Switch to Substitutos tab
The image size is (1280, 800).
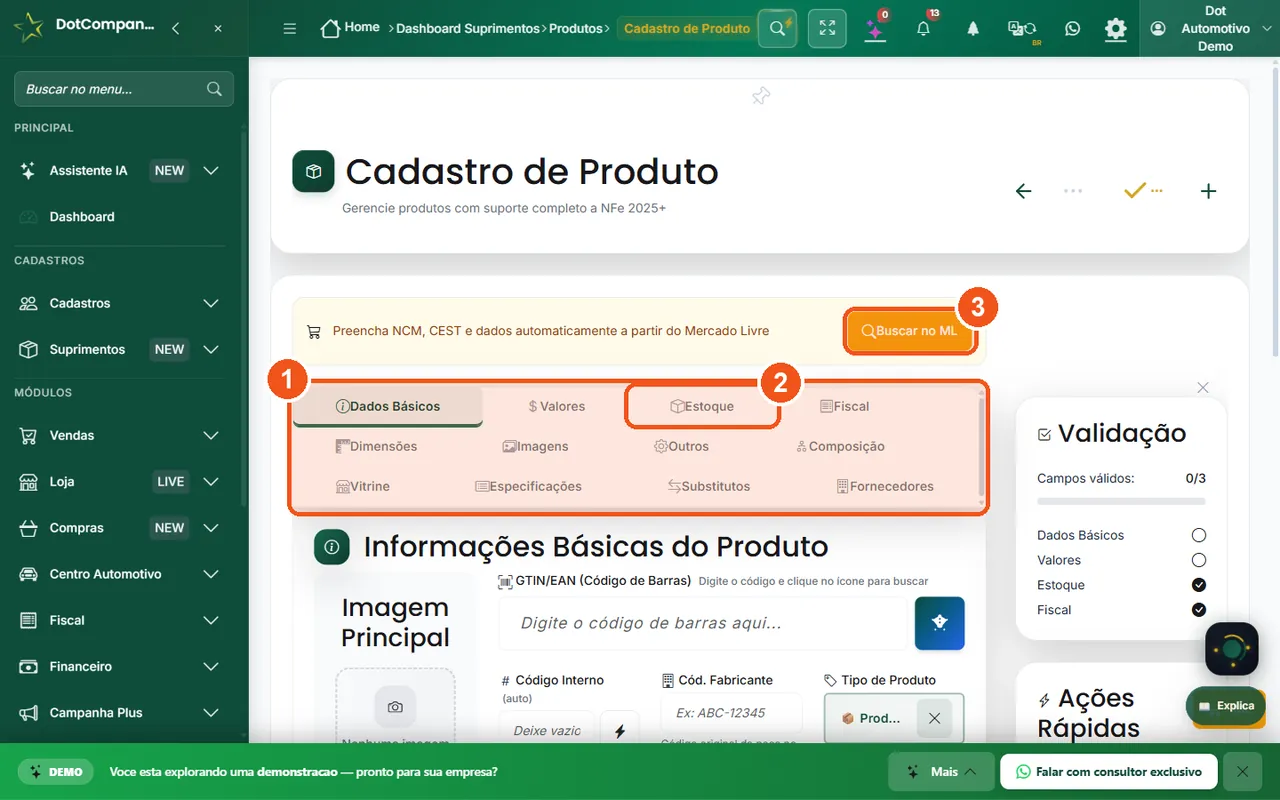click(709, 487)
